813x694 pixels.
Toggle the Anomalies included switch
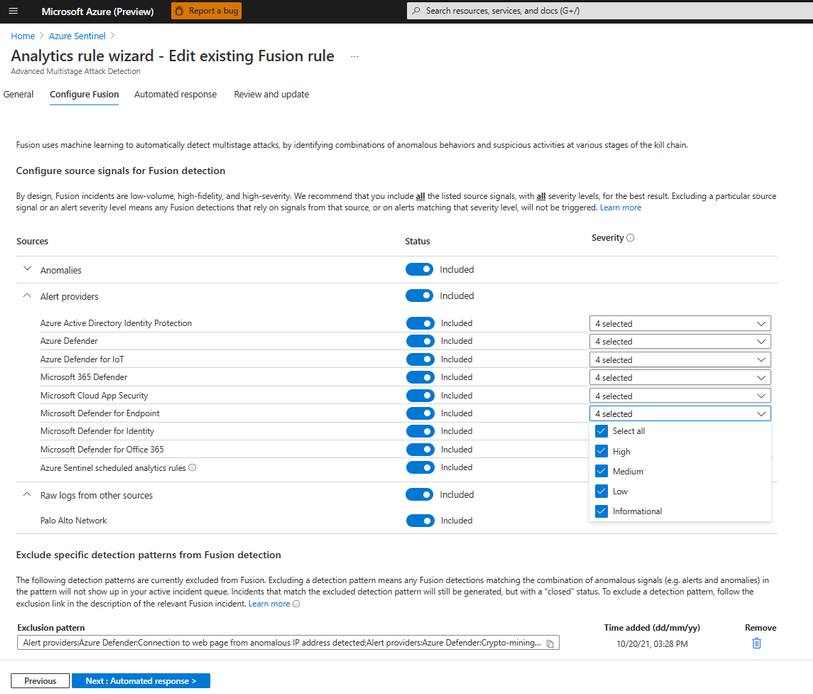click(x=419, y=269)
